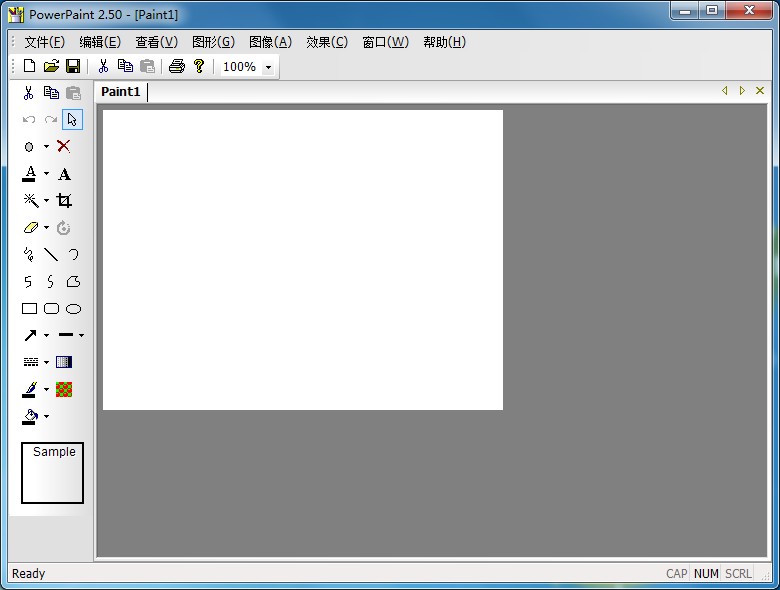The image size is (780, 590).
Task: Click the thick line width icon
Action: 66,335
